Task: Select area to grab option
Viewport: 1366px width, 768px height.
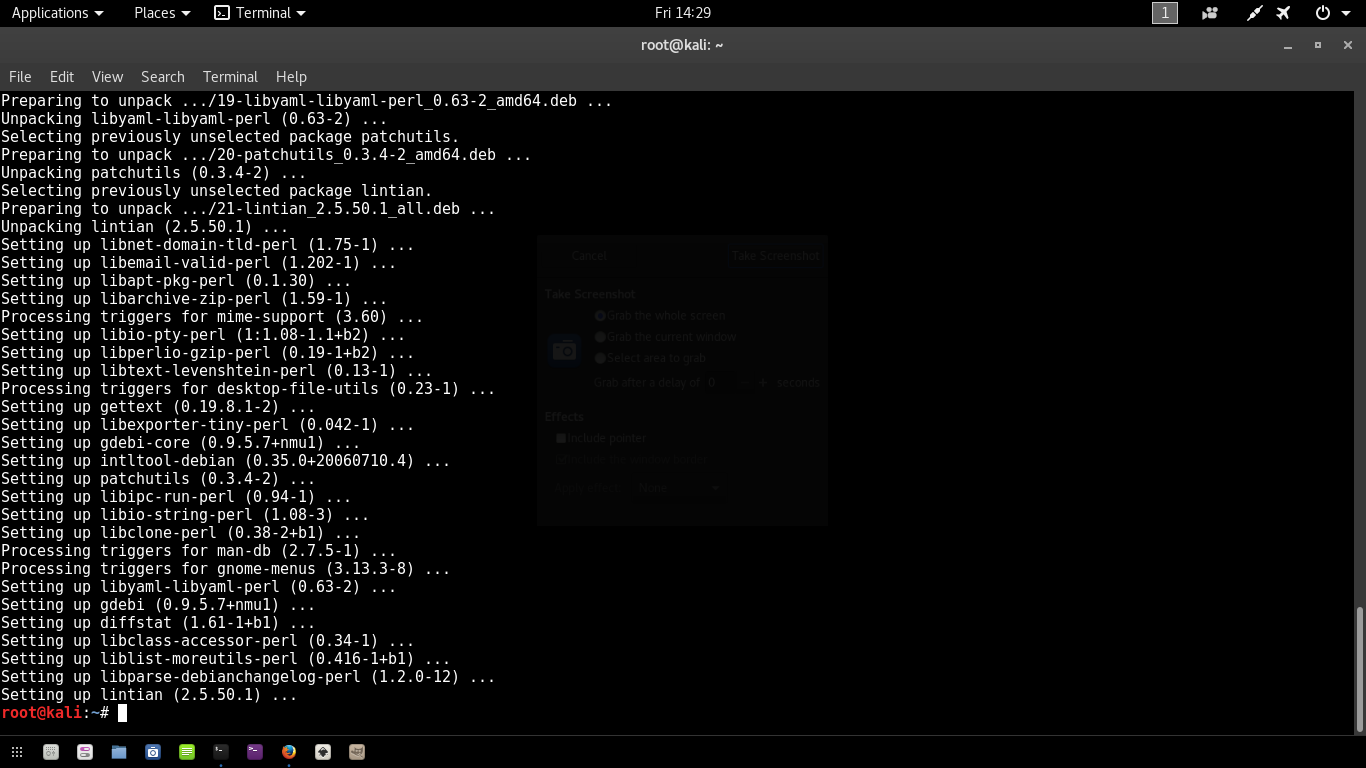Action: tap(600, 358)
